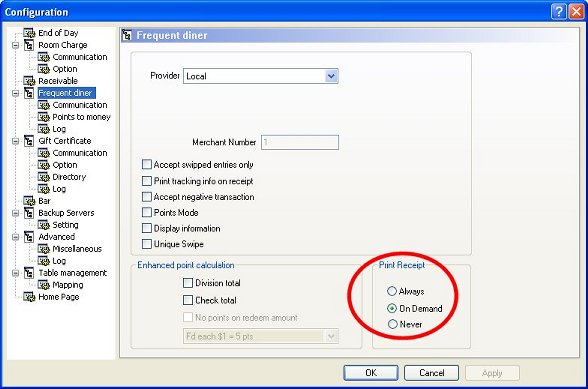
Task: Click the icon beside Mapping
Action: [x=44, y=285]
